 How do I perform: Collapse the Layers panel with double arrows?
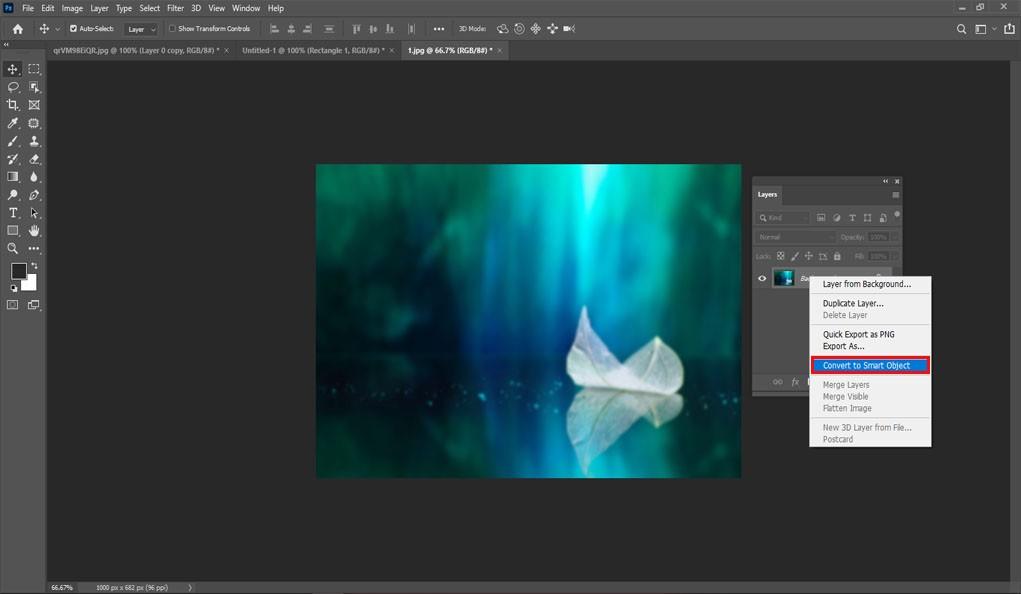(x=886, y=181)
